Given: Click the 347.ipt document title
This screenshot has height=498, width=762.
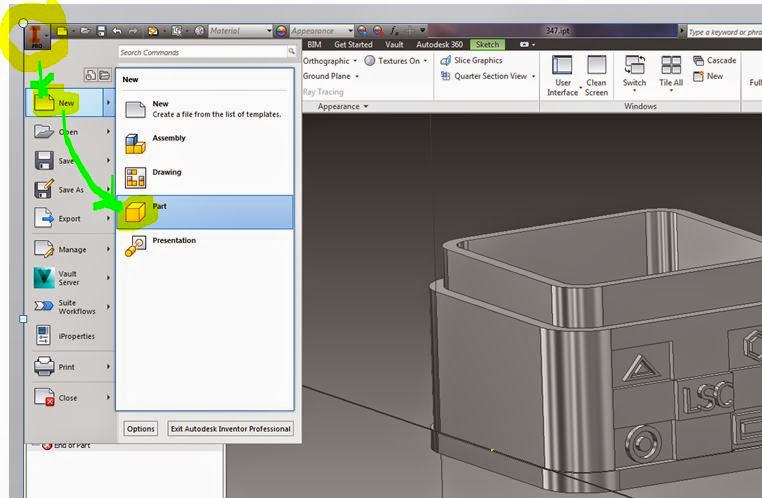Looking at the screenshot, I should [x=557, y=31].
